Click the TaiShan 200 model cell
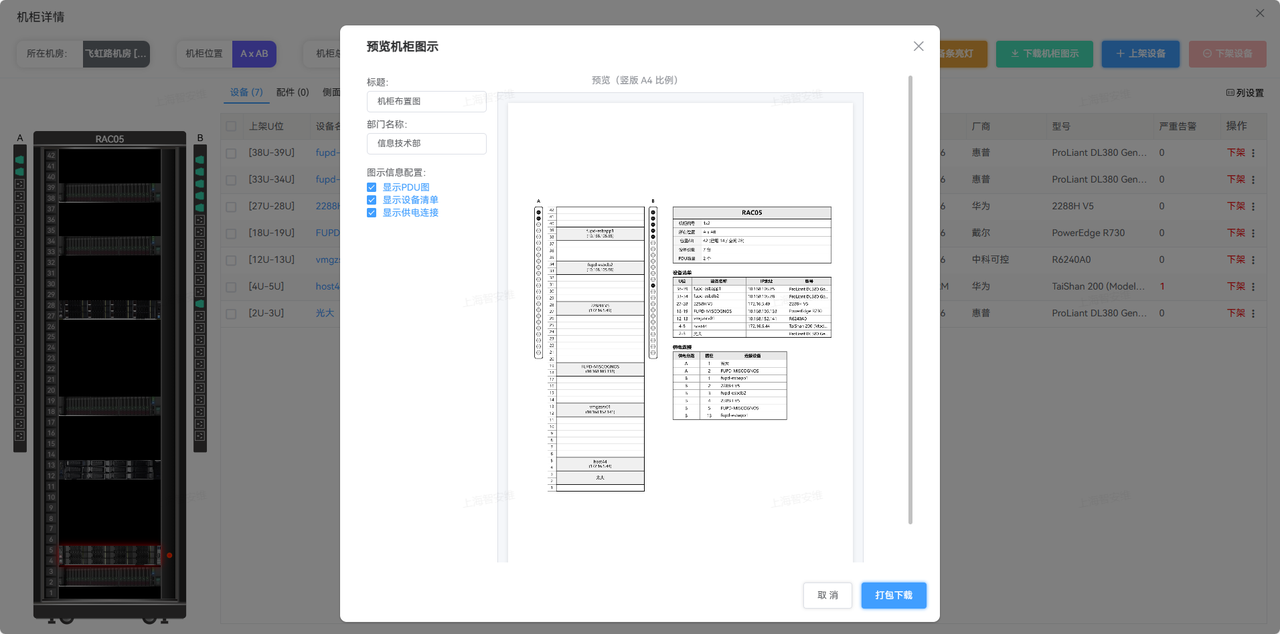 click(1099, 287)
